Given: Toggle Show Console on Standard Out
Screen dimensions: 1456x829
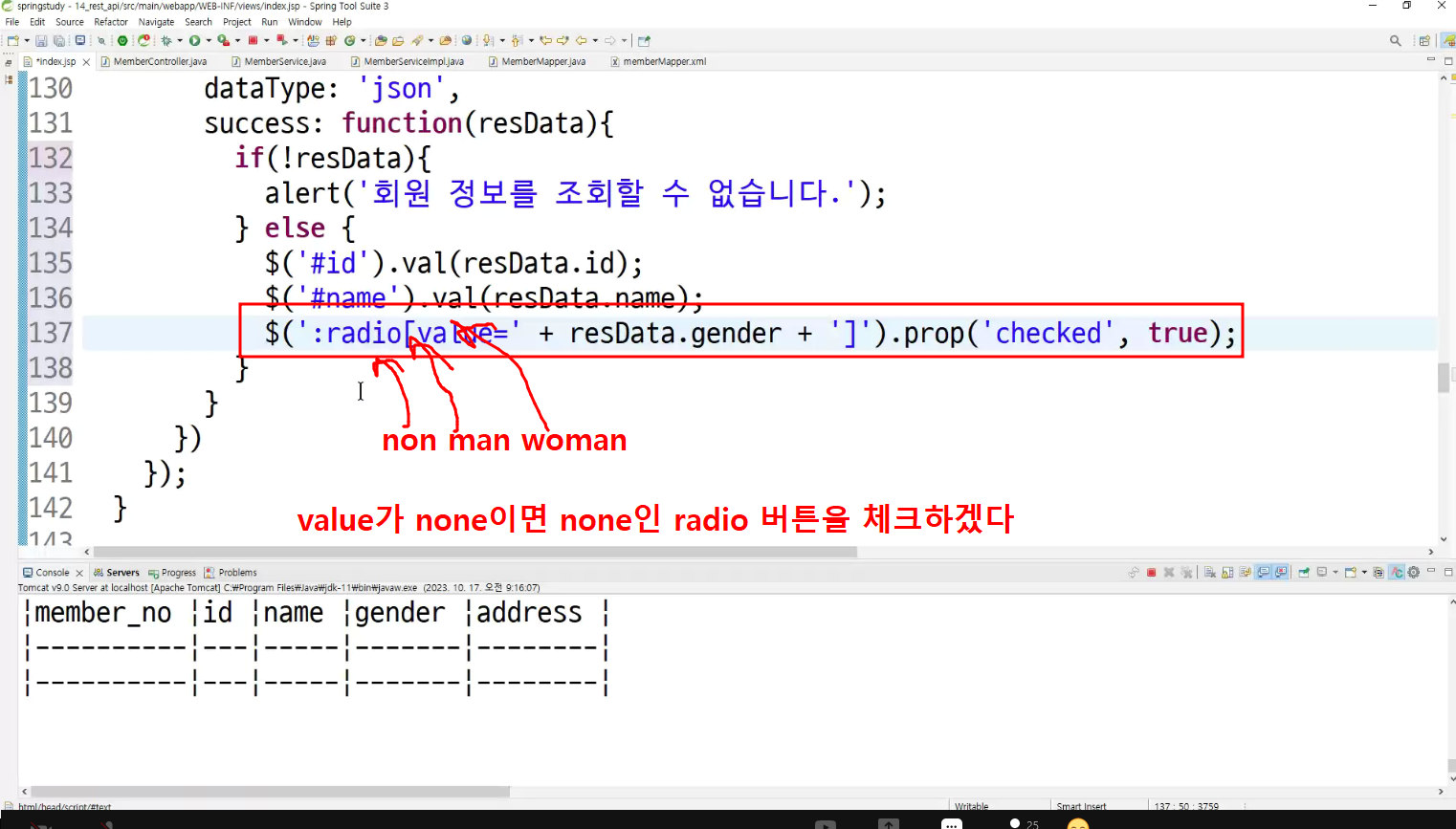Looking at the screenshot, I should pyautogui.click(x=1263, y=572).
